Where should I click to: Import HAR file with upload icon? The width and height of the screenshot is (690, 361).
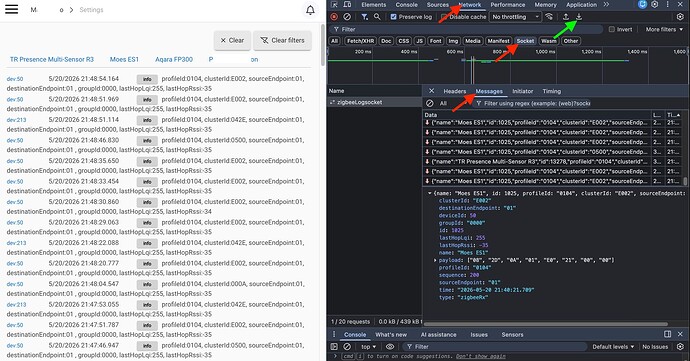pos(566,17)
